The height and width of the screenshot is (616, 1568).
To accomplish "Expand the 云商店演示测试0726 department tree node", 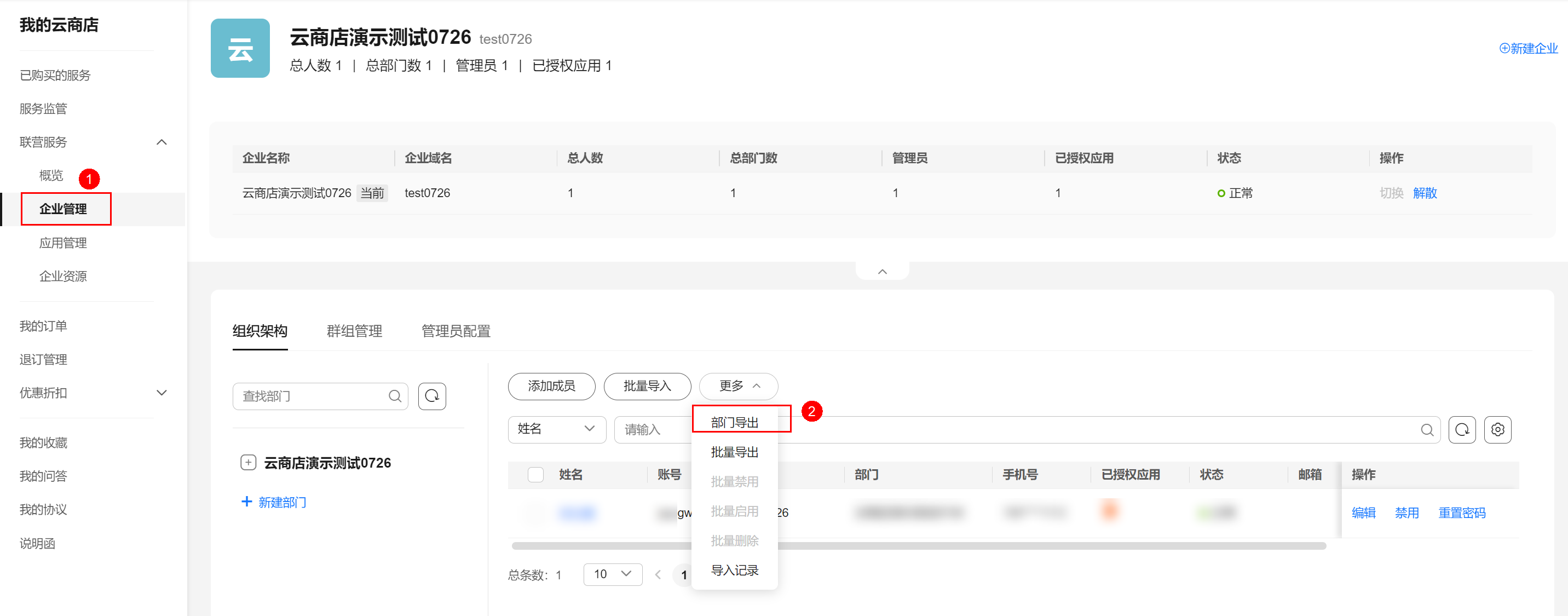I will 249,462.
